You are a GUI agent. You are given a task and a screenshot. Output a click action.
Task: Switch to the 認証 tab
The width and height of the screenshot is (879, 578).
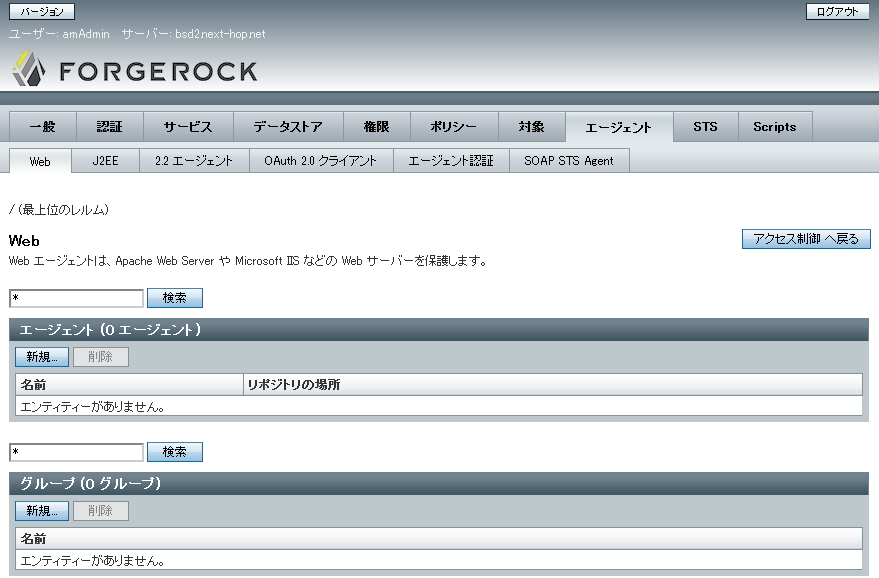point(109,127)
